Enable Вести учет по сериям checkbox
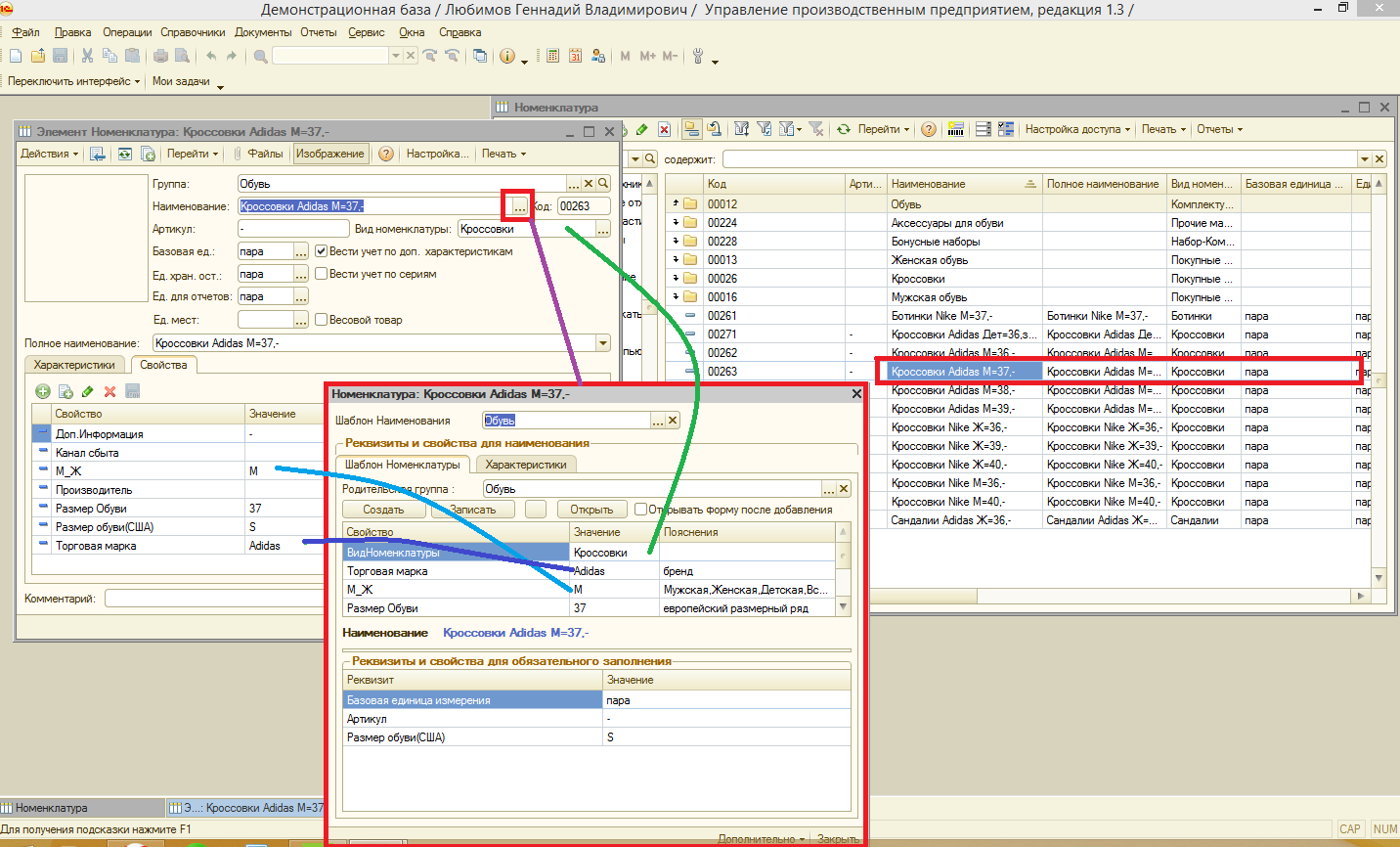 tap(321, 274)
